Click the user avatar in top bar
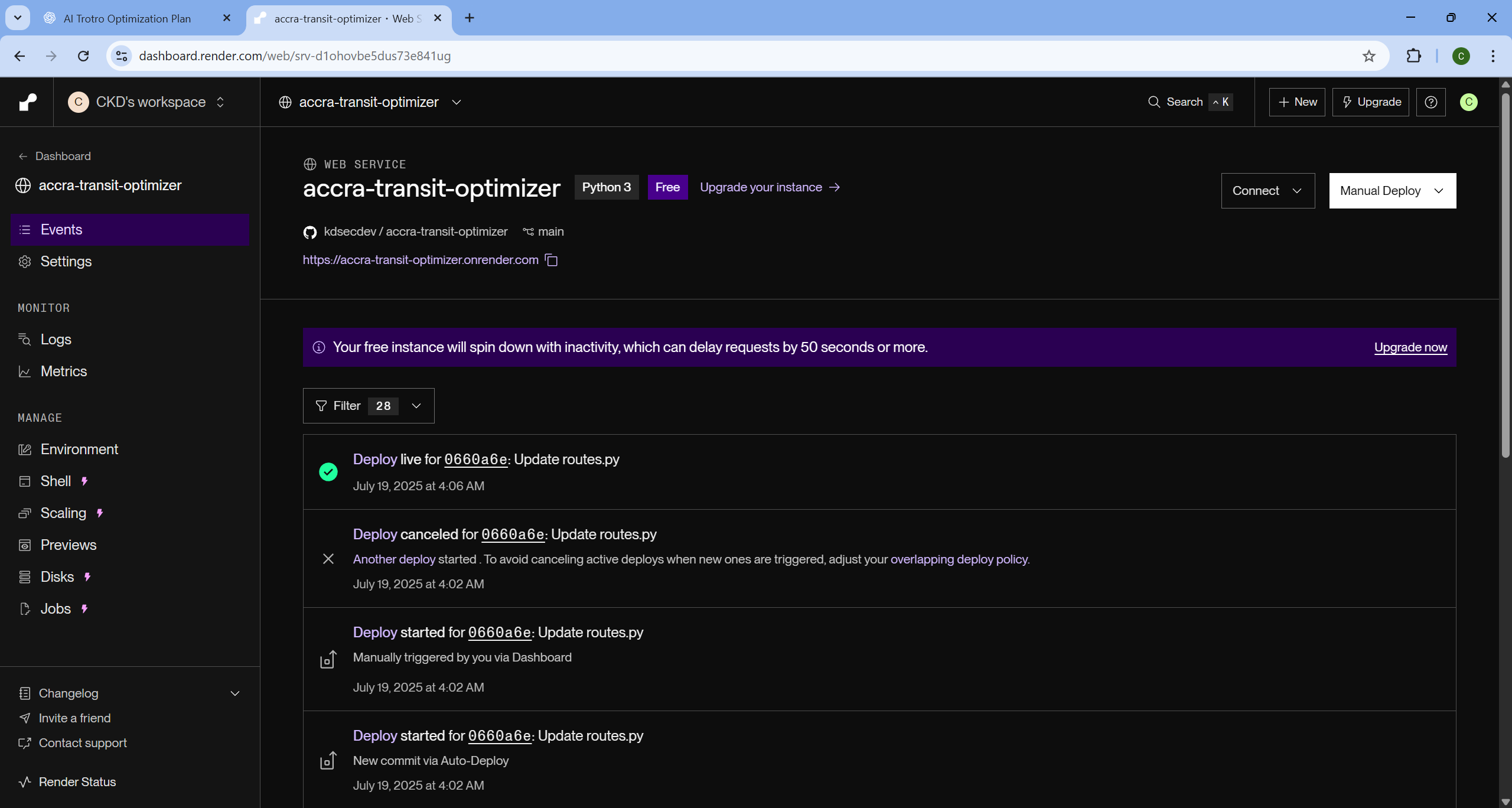Image resolution: width=1512 pixels, height=808 pixels. pyautogui.click(x=1468, y=102)
